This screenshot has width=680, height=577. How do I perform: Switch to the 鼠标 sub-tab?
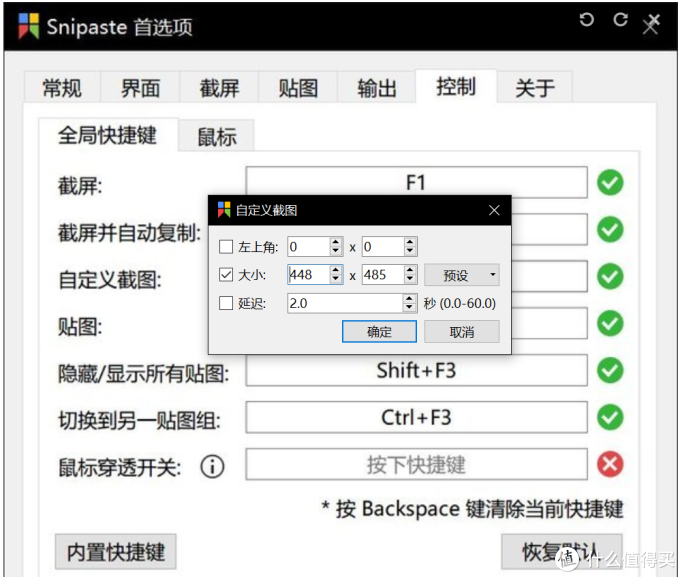(217, 137)
